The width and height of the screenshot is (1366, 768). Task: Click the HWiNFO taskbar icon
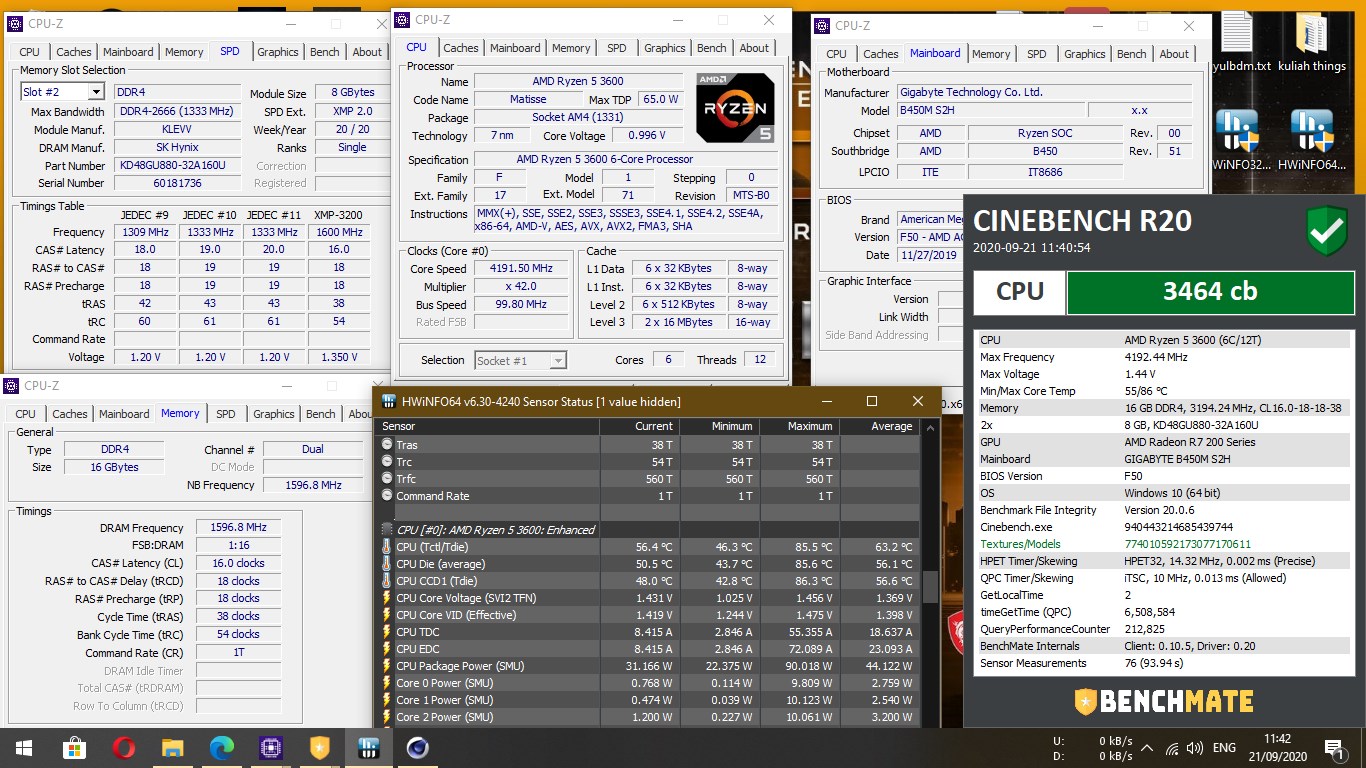click(x=367, y=747)
